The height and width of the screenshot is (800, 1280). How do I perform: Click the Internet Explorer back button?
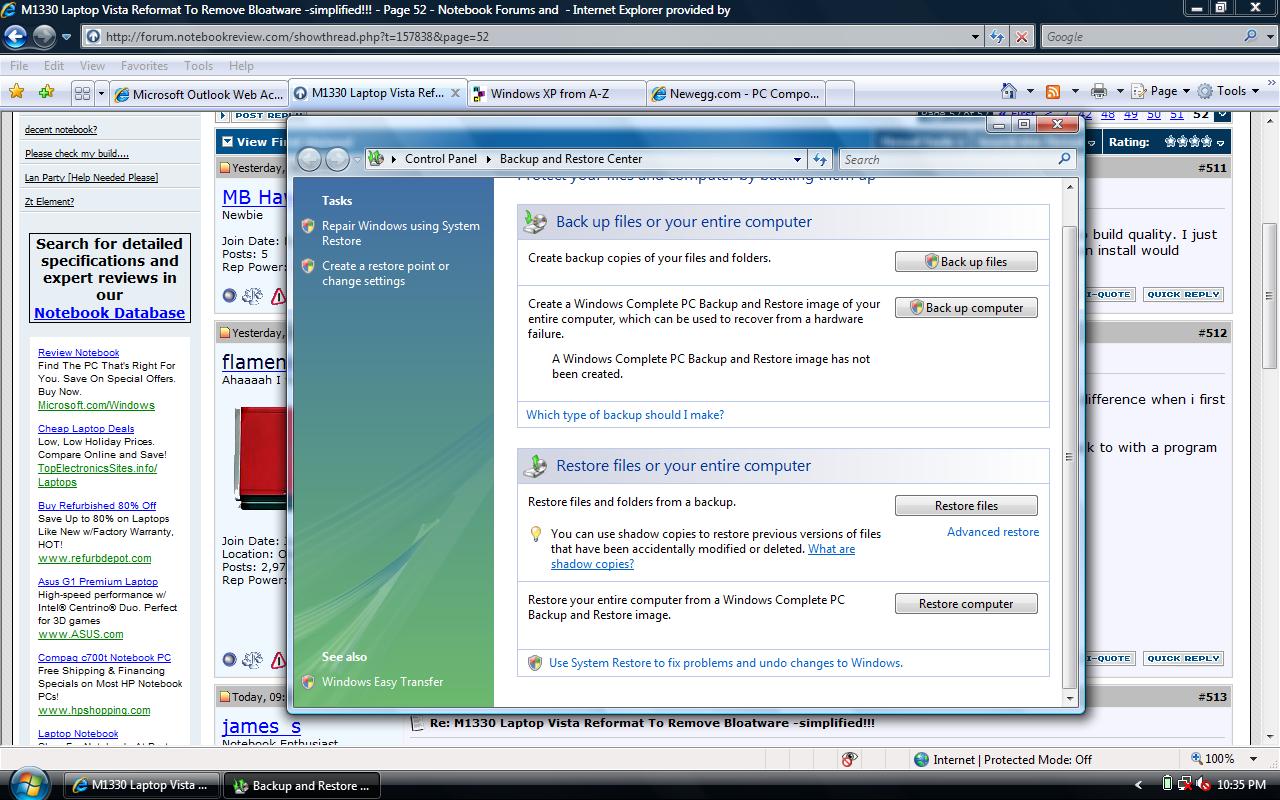(16, 37)
